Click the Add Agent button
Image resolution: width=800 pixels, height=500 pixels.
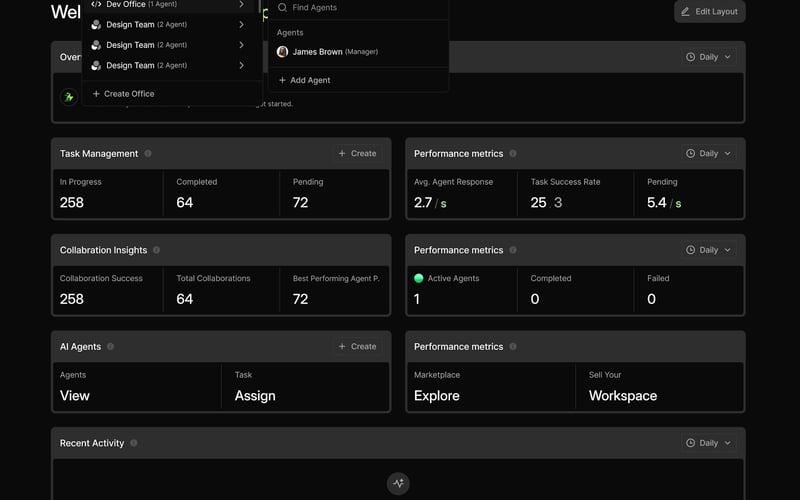[x=305, y=80]
